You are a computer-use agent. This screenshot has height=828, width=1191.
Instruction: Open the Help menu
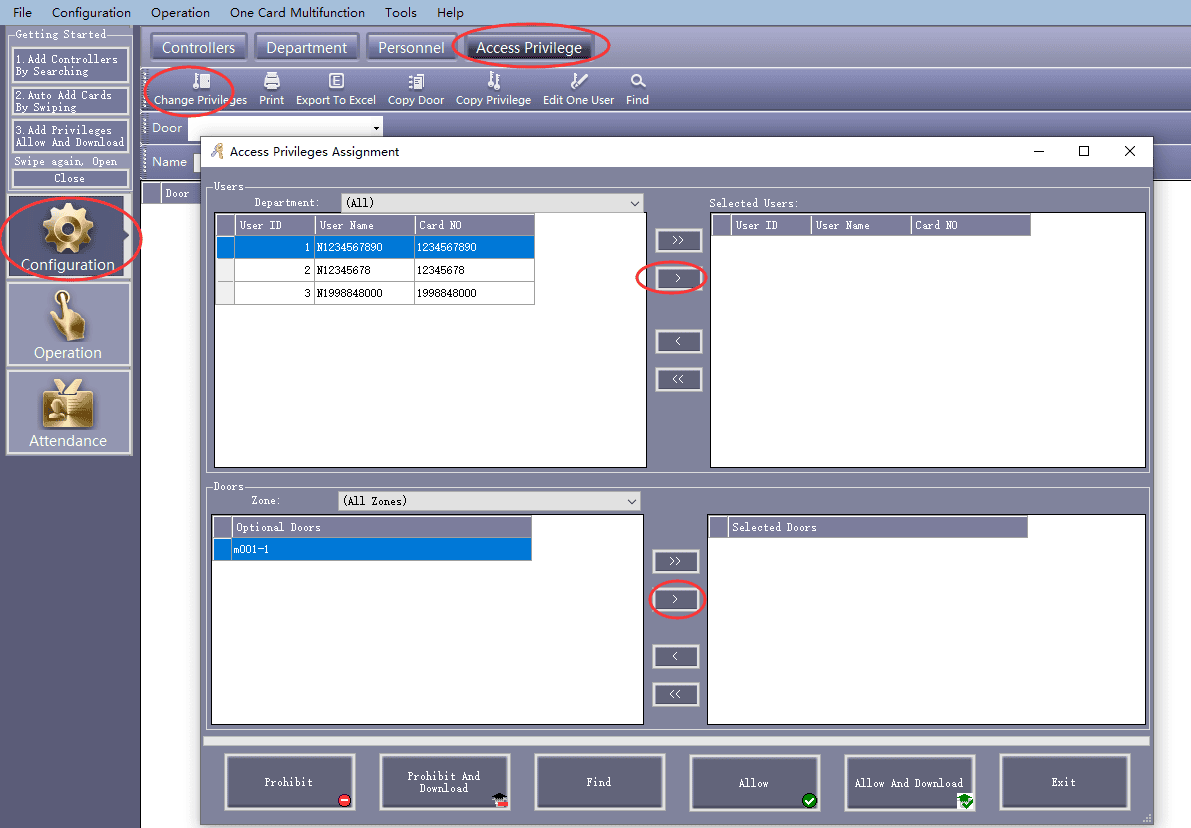[x=450, y=12]
